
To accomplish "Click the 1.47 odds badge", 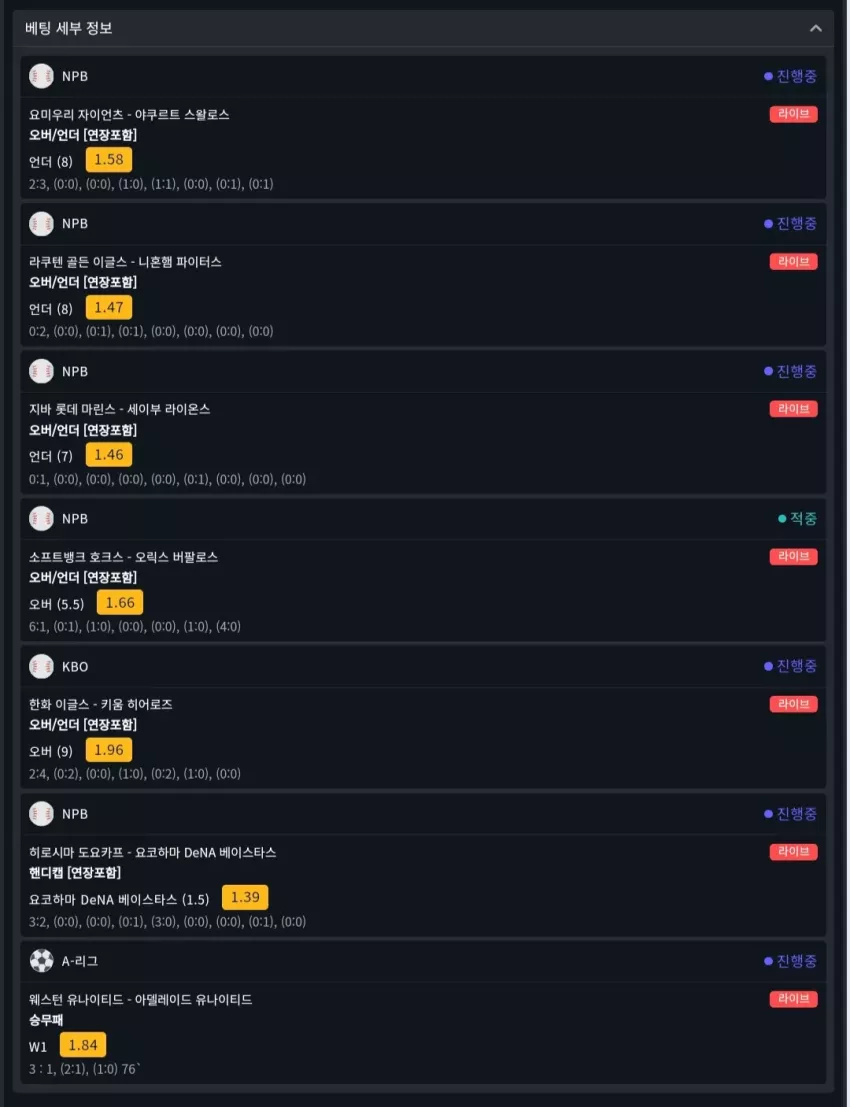I will coord(109,307).
